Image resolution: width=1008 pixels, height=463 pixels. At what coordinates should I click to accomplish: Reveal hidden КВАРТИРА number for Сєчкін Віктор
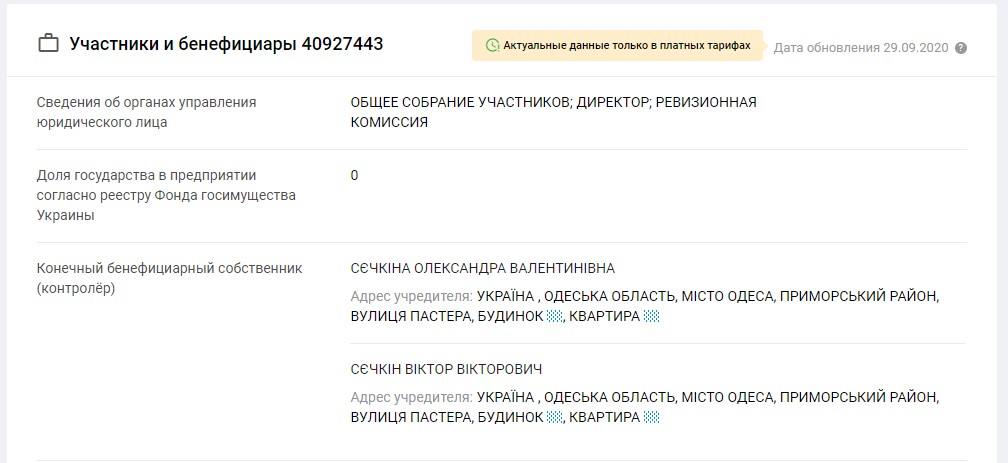point(651,417)
